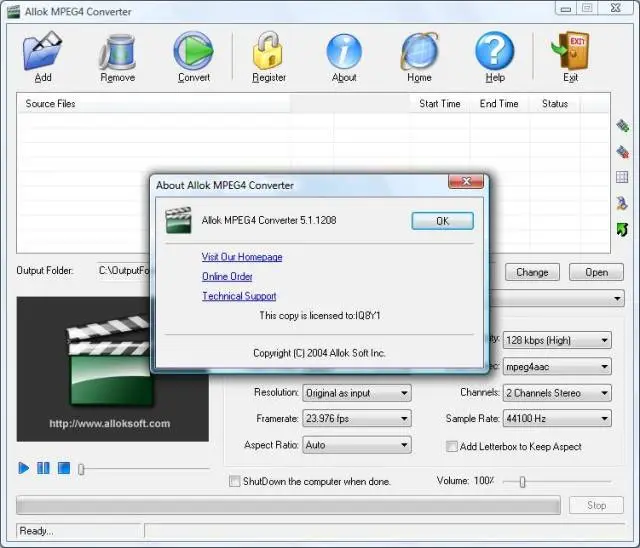Click the End Time column header

point(499,104)
